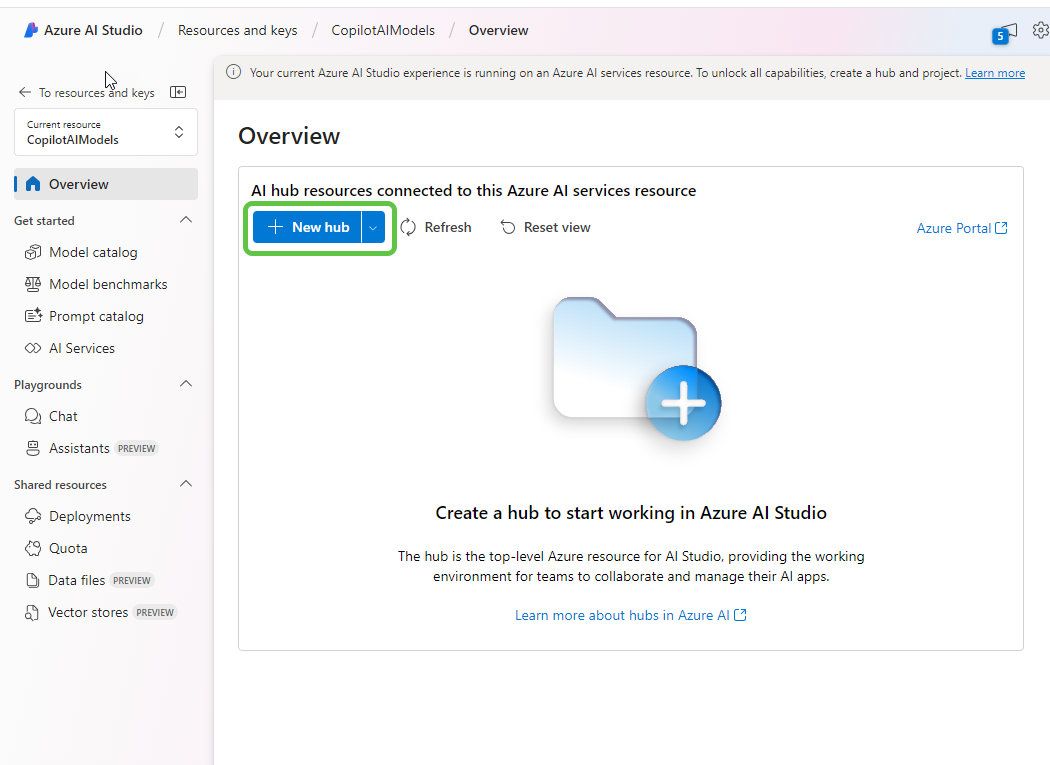Collapse the Shared resources section
The height and width of the screenshot is (765, 1050).
coord(185,484)
